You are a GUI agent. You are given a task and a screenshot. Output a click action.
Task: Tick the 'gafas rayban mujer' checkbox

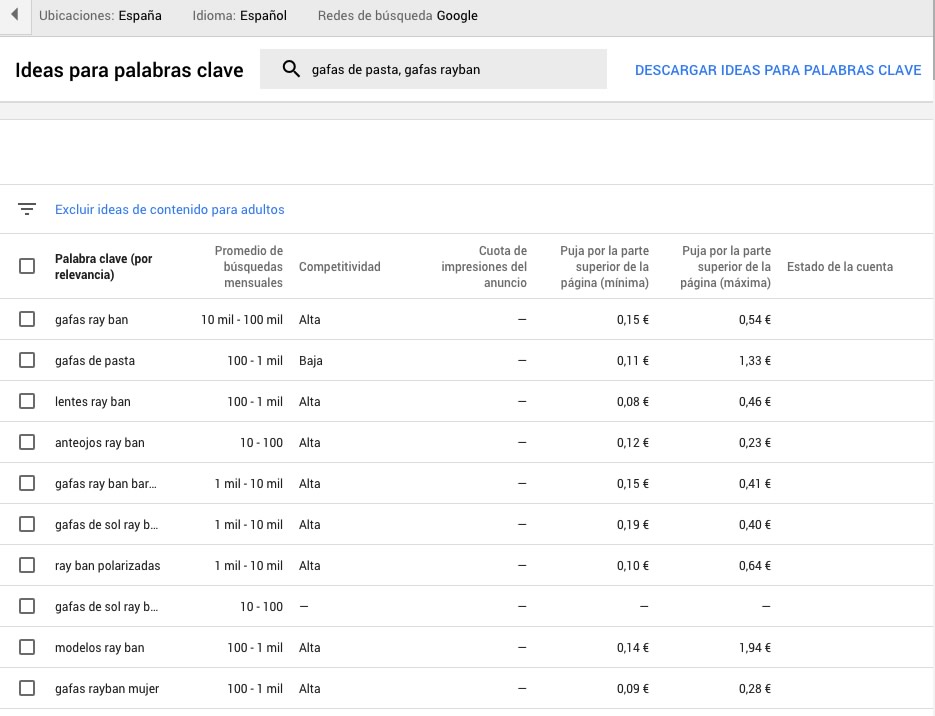(x=27, y=688)
